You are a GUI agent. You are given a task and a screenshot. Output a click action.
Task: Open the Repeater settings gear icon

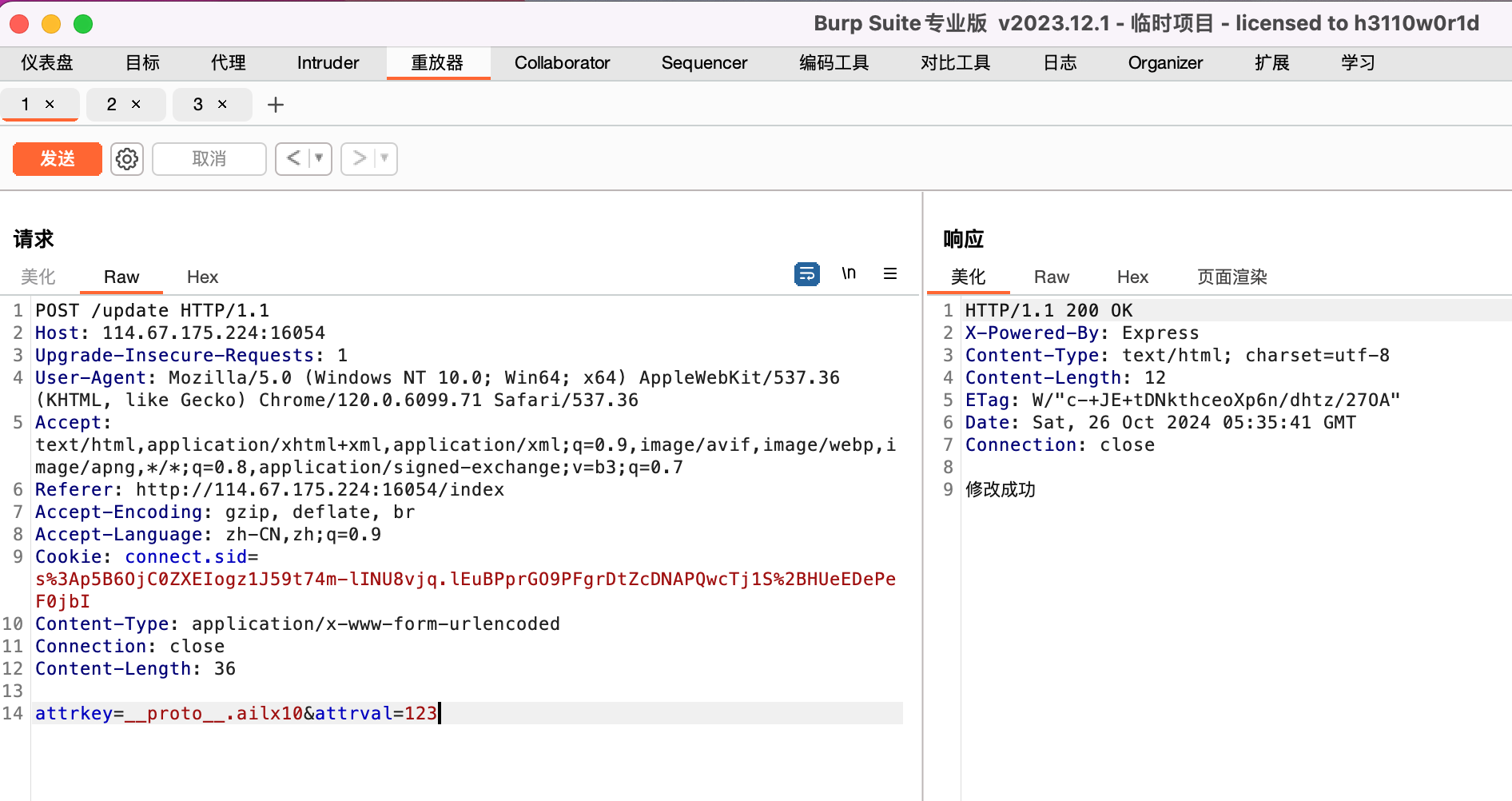point(126,158)
